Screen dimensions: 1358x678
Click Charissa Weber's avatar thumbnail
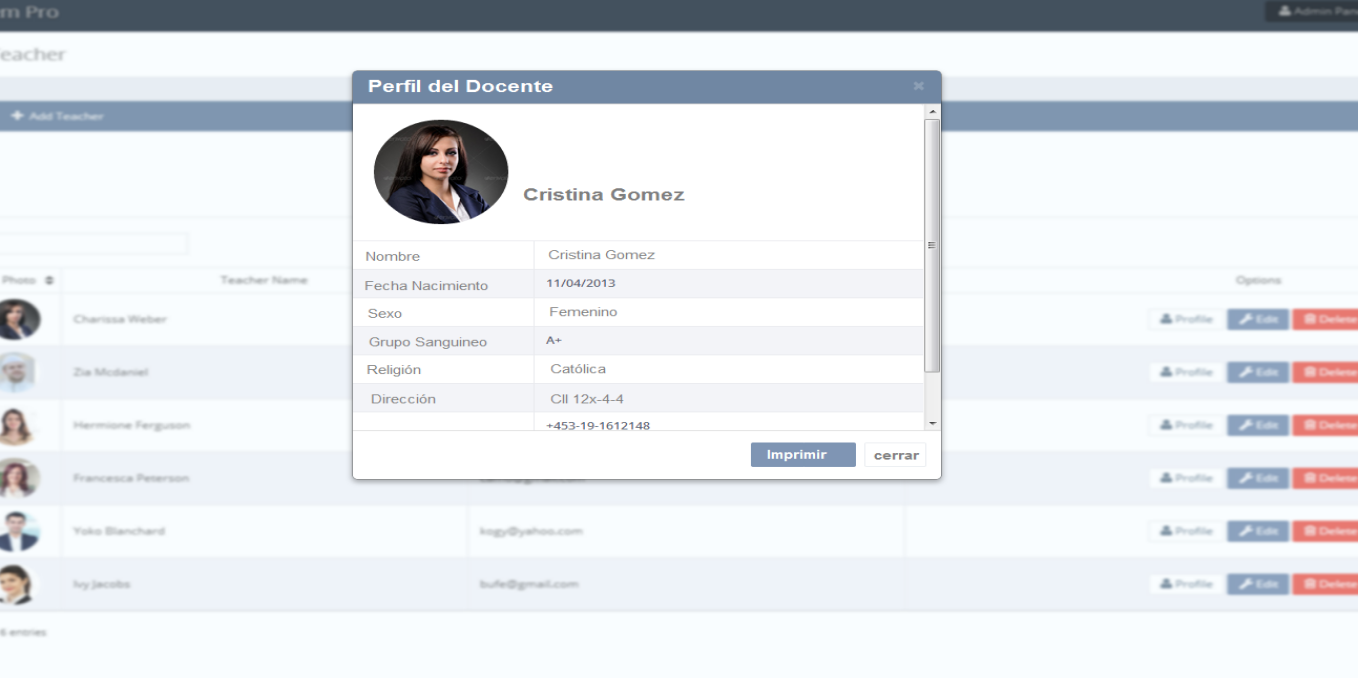coord(19,319)
